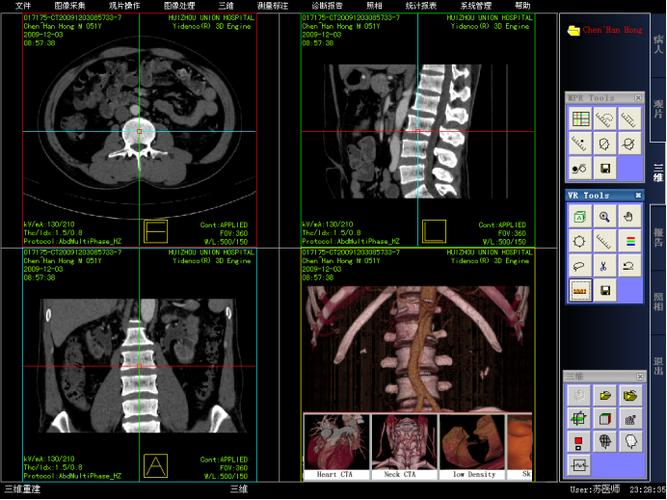Viewport: 667px width, 500px height.
Task: Click the 3D spine volume rendering view
Action: click(x=418, y=349)
